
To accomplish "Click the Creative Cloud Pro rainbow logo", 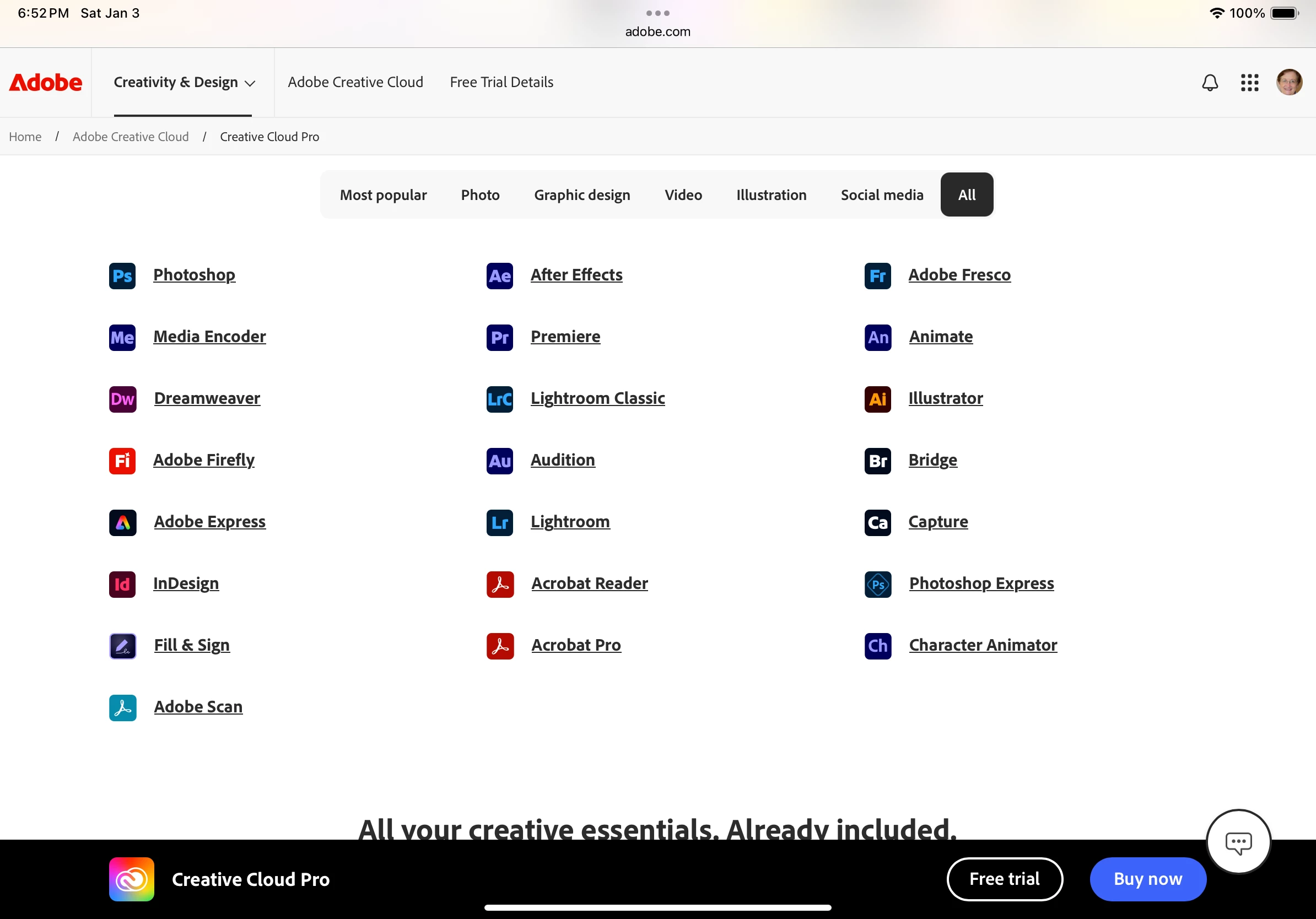I will tap(131, 879).
